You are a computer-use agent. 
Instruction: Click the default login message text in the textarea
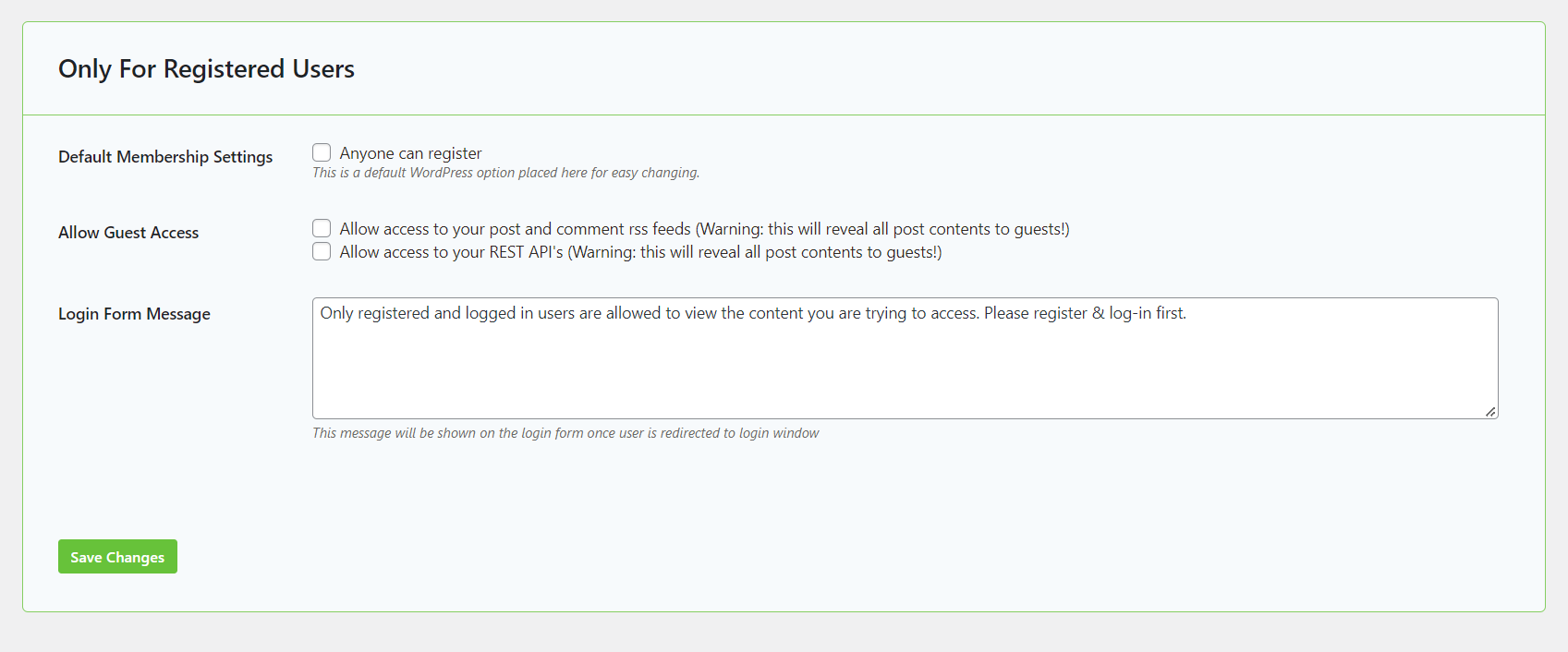point(754,313)
